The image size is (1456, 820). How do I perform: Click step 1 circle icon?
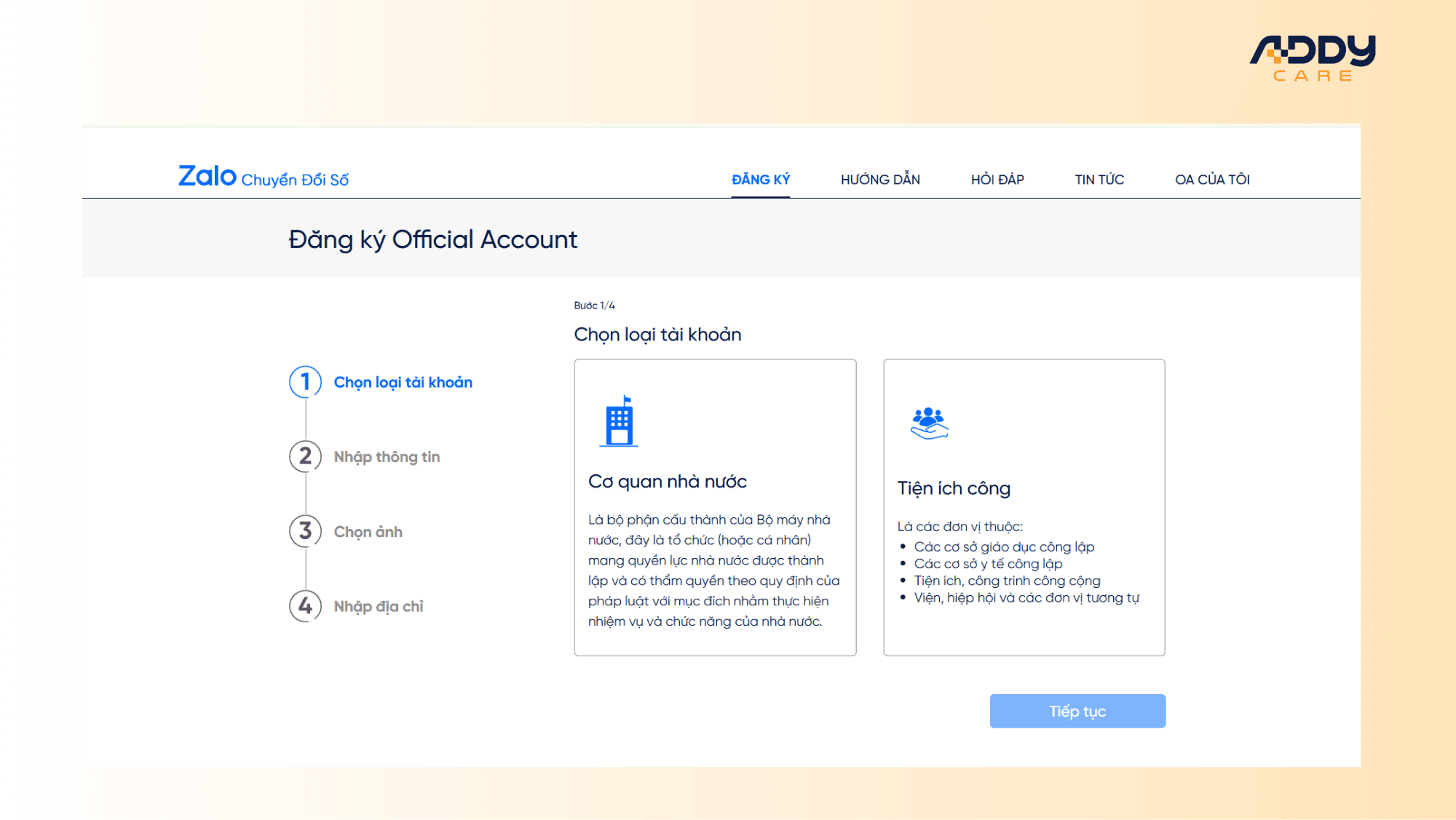click(305, 382)
